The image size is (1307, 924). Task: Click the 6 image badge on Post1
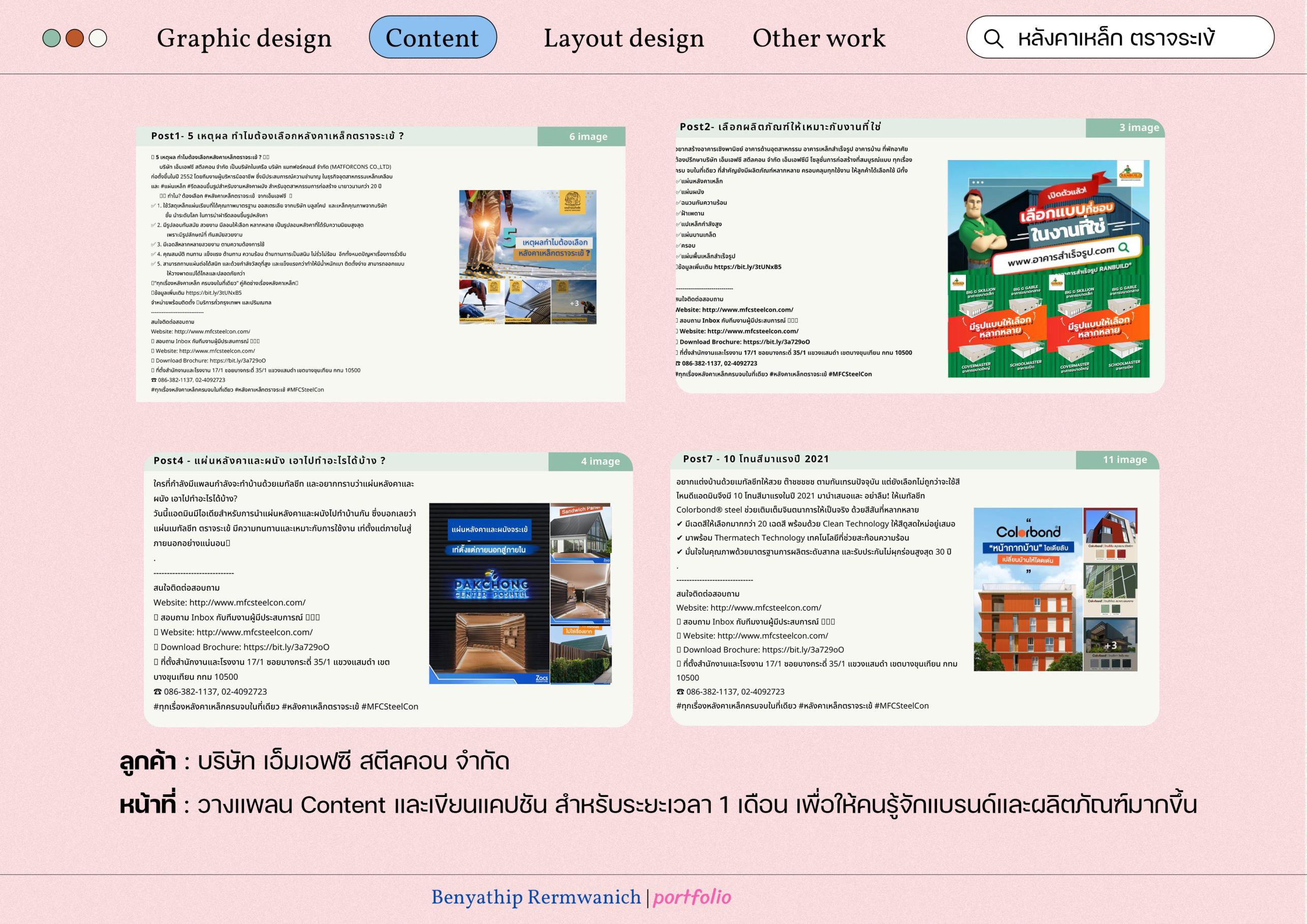pos(587,137)
